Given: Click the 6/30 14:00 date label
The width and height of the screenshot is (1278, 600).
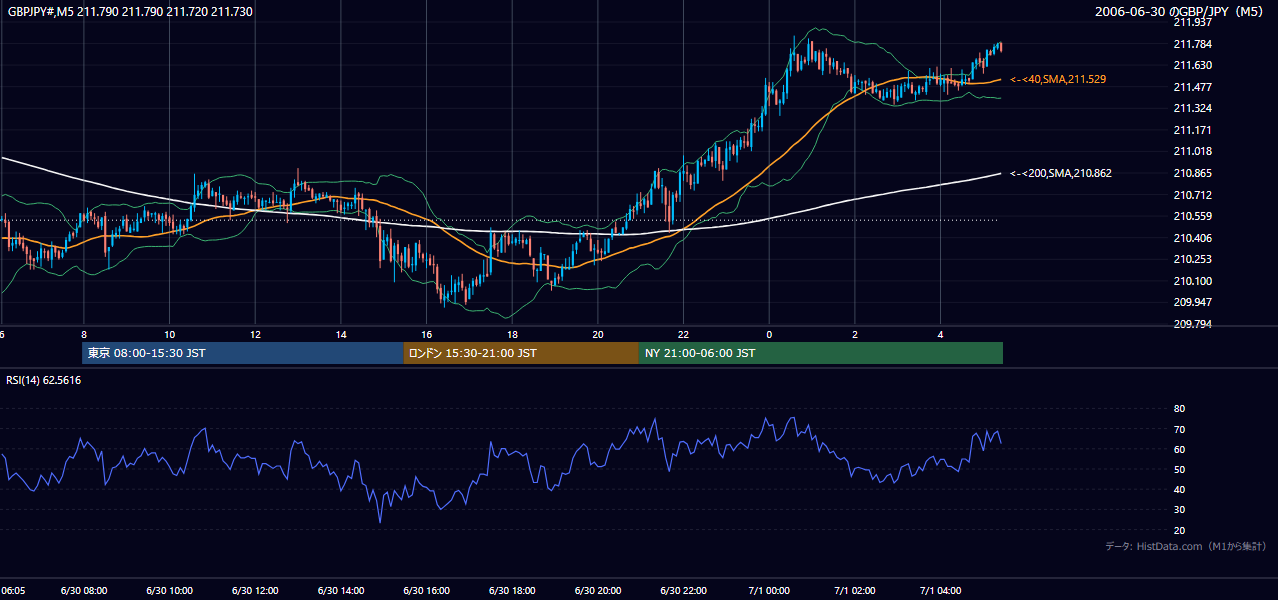Looking at the screenshot, I should pyautogui.click(x=341, y=591).
